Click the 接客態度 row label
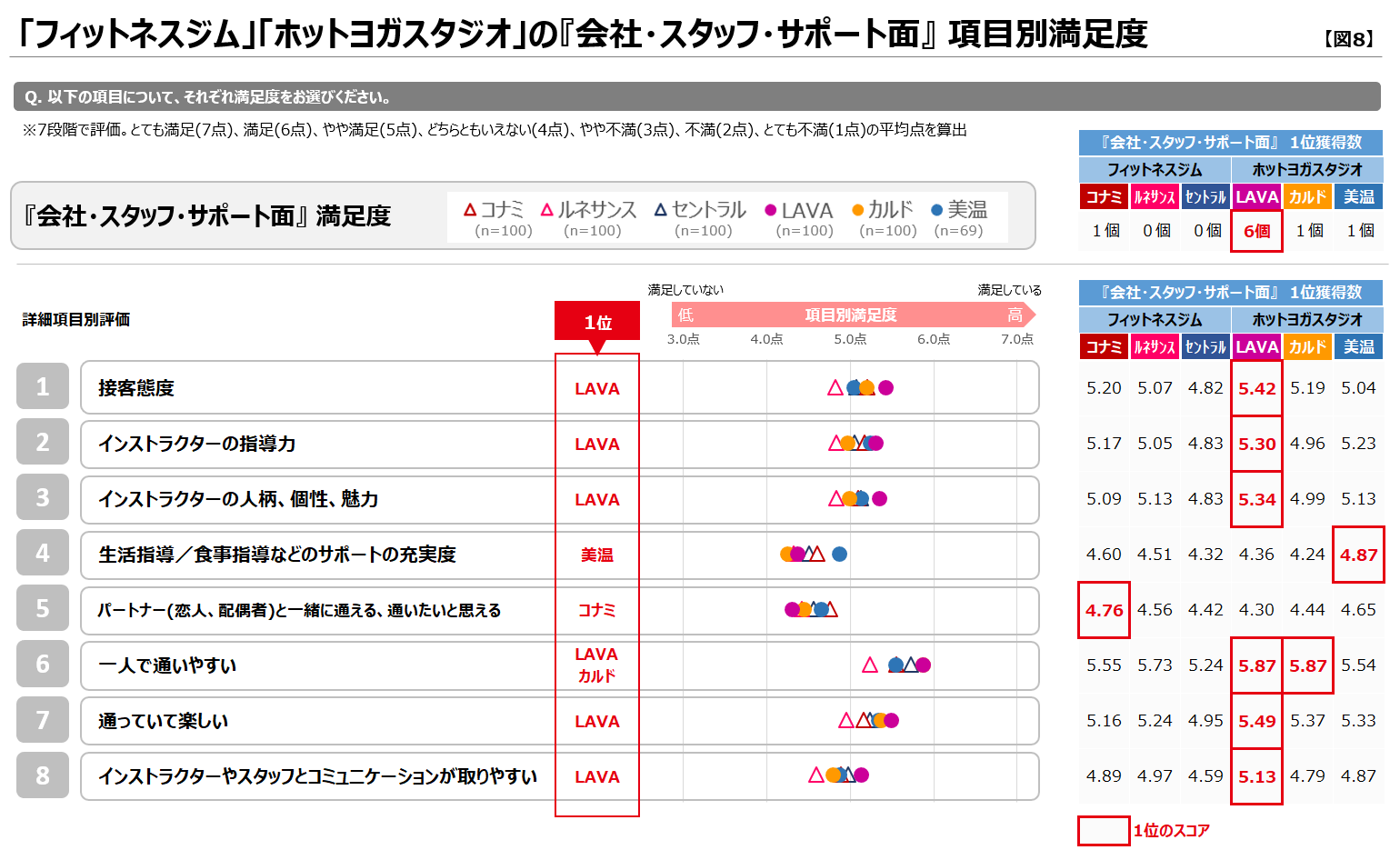The height and width of the screenshot is (860, 1400). [x=136, y=388]
